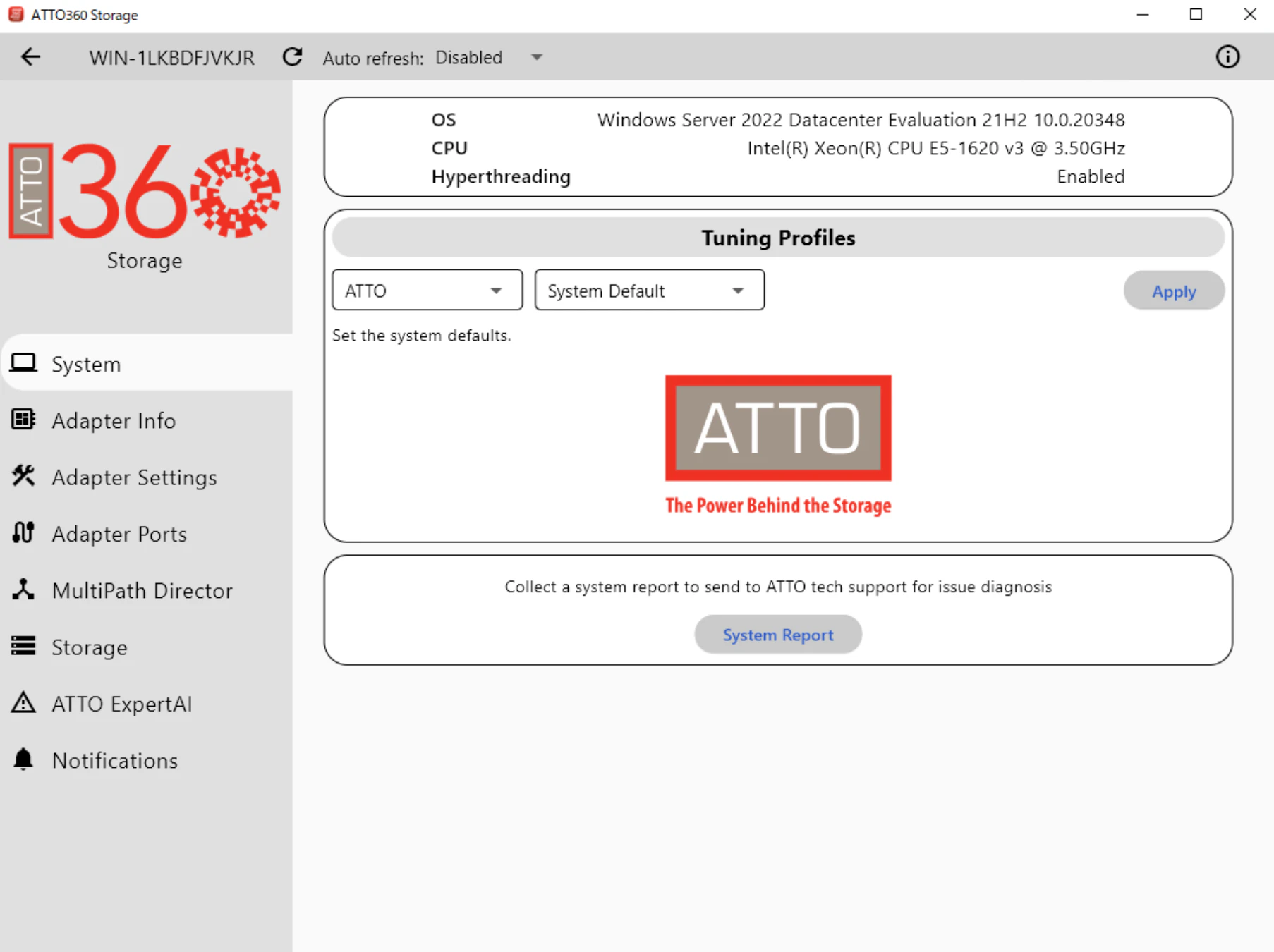Open the Auto refresh dropdown arrow
This screenshot has height=952, width=1274.
(x=537, y=58)
